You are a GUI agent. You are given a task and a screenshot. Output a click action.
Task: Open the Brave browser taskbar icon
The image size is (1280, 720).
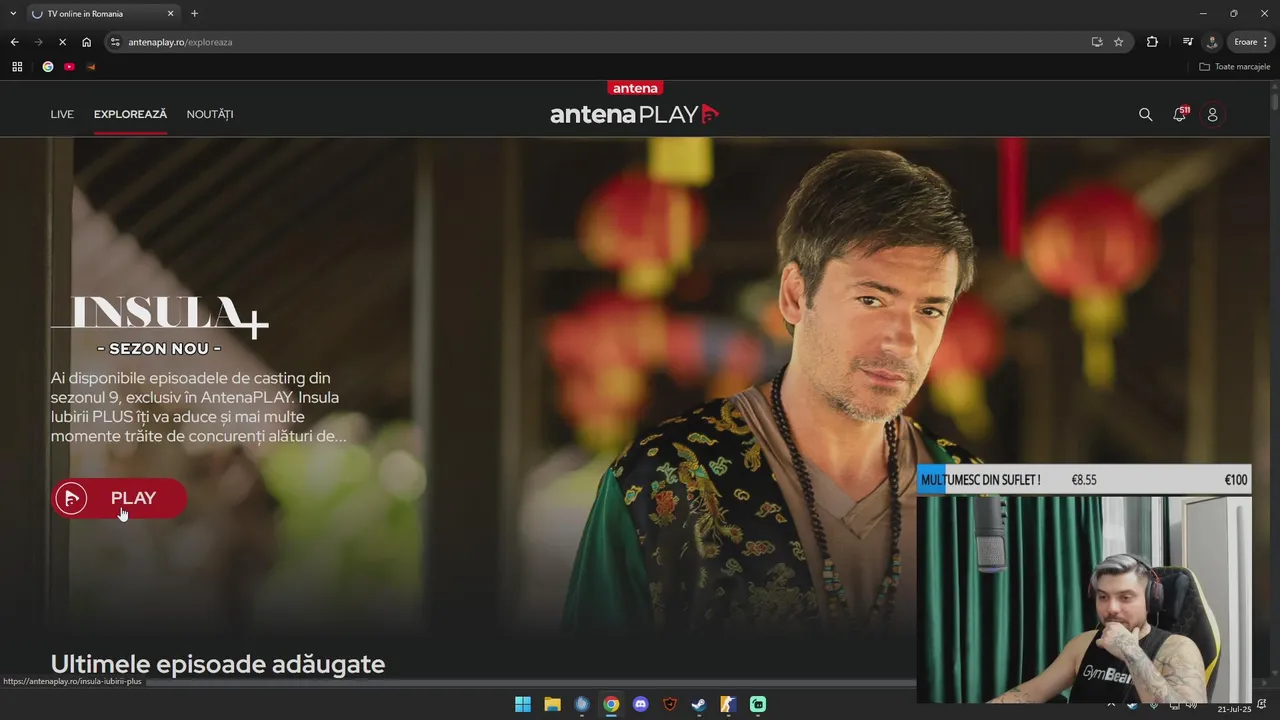(670, 704)
